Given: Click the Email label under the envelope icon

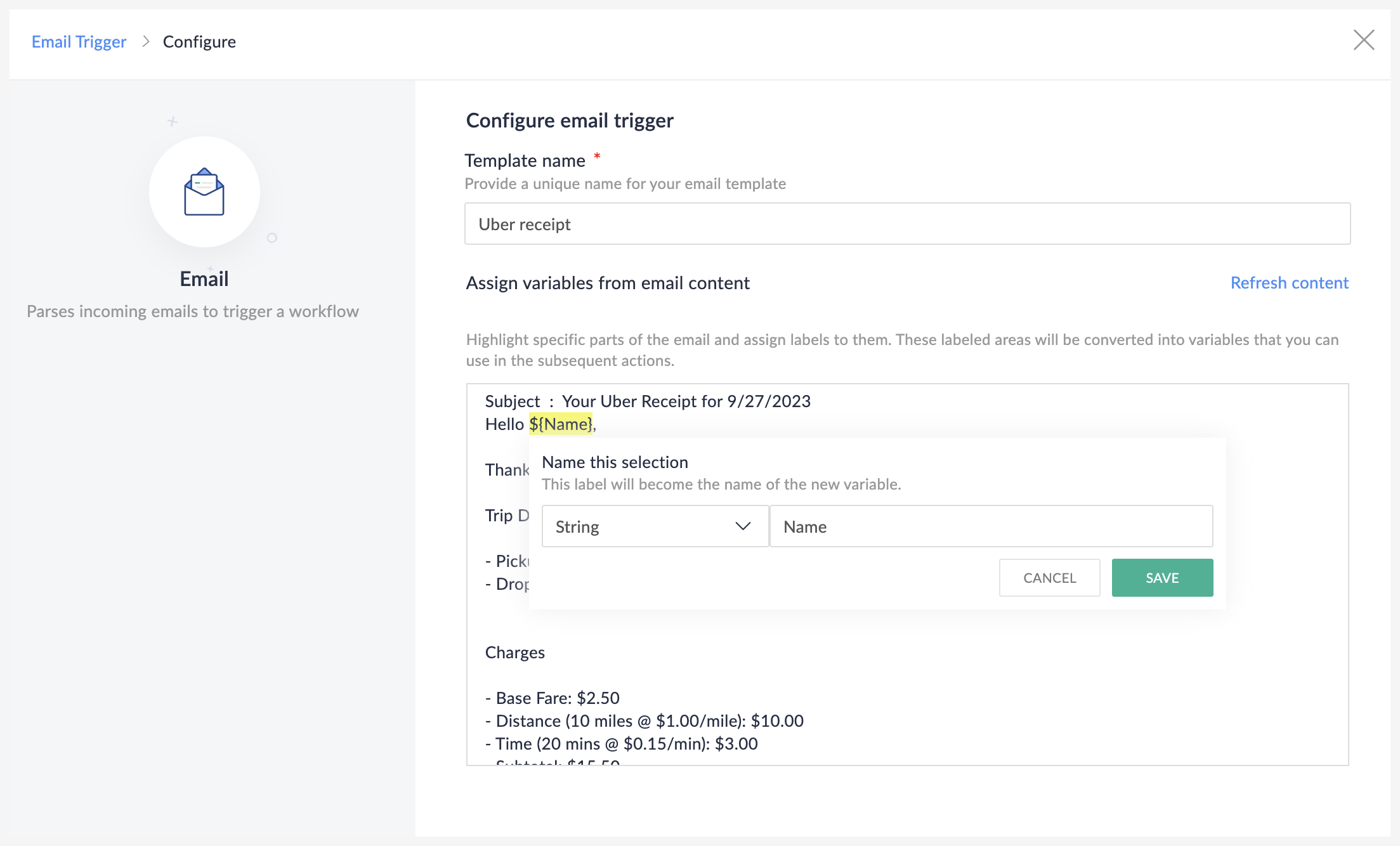Looking at the screenshot, I should [203, 278].
